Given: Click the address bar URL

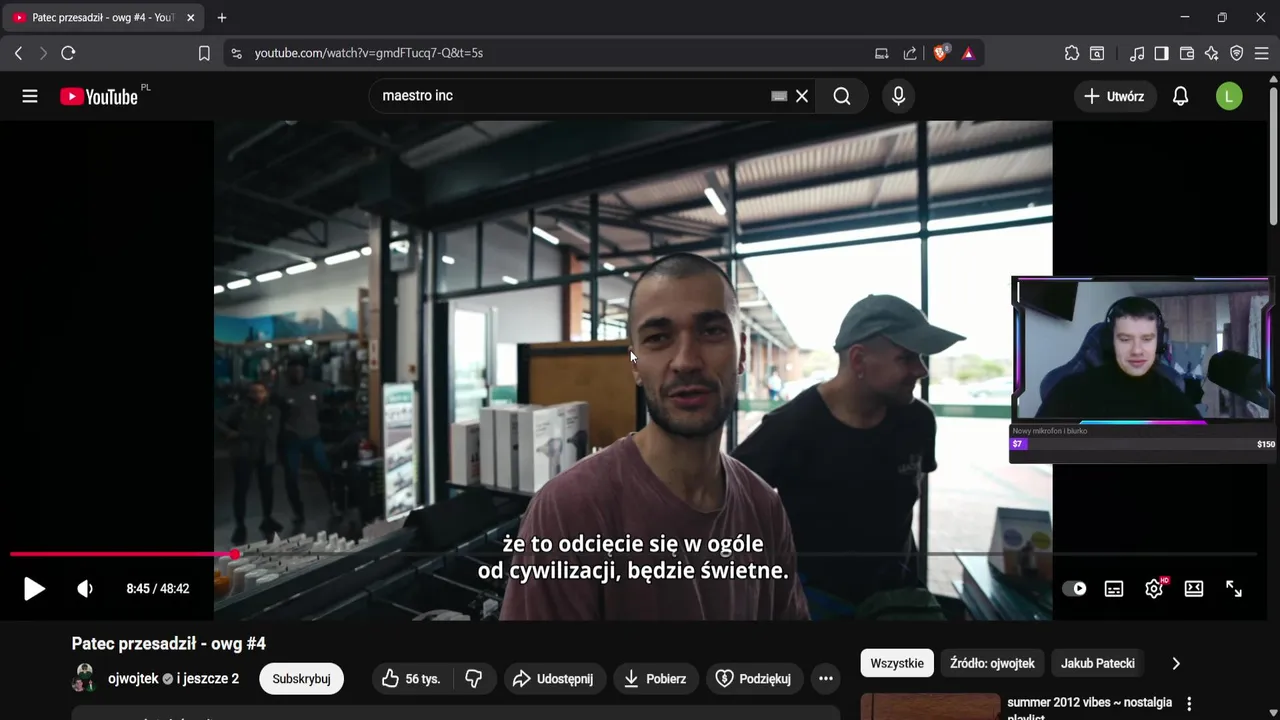Looking at the screenshot, I should (369, 53).
